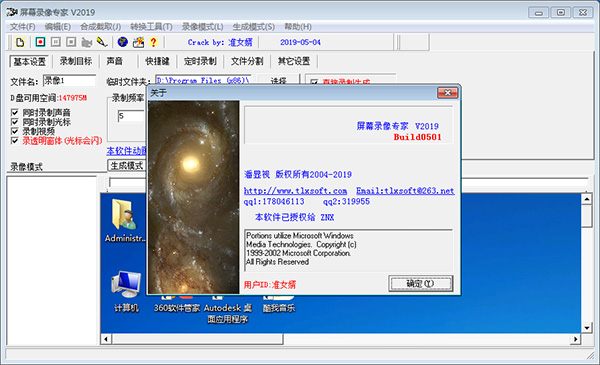The image size is (600, 365).
Task: Click the gray camera toolbar icon
Action: click(87, 42)
